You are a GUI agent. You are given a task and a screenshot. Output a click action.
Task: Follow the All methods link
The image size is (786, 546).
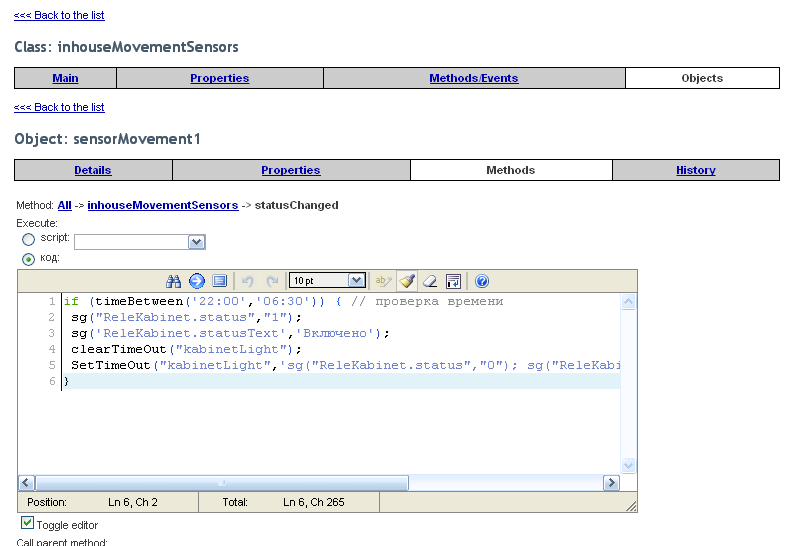(x=65, y=205)
